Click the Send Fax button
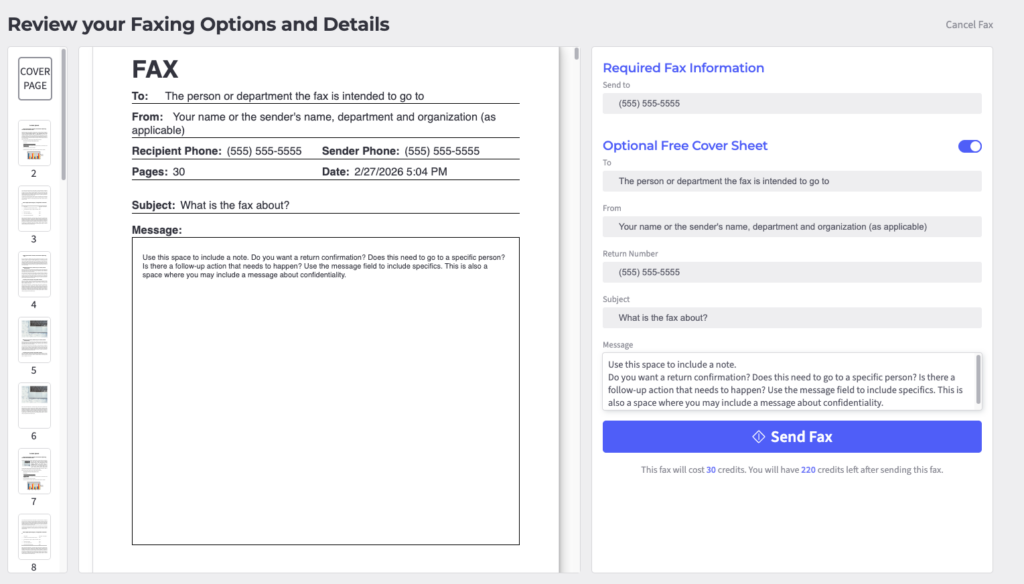This screenshot has height=584, width=1024. pos(792,436)
